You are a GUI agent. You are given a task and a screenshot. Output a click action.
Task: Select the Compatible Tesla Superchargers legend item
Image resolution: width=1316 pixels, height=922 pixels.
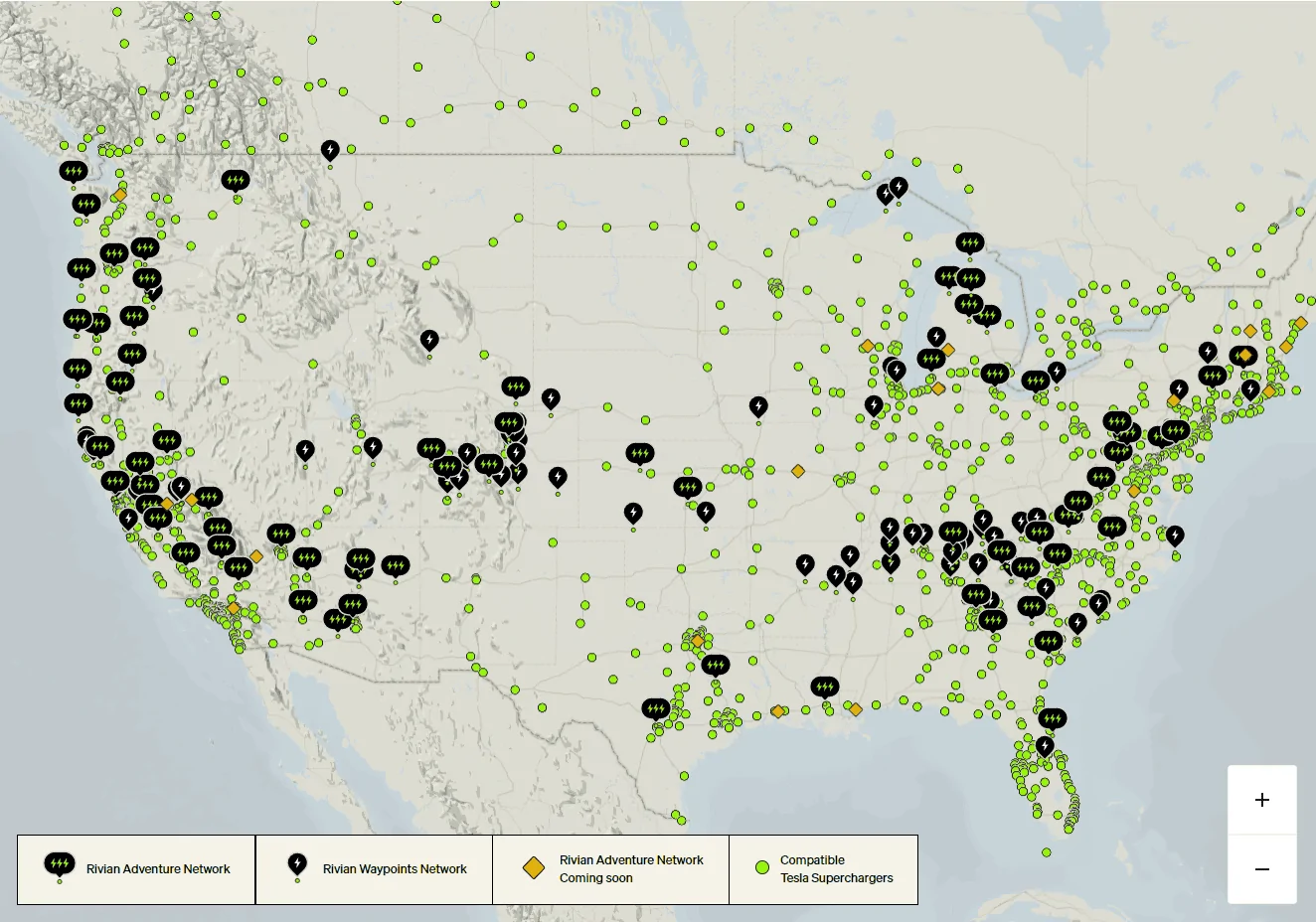point(823,869)
